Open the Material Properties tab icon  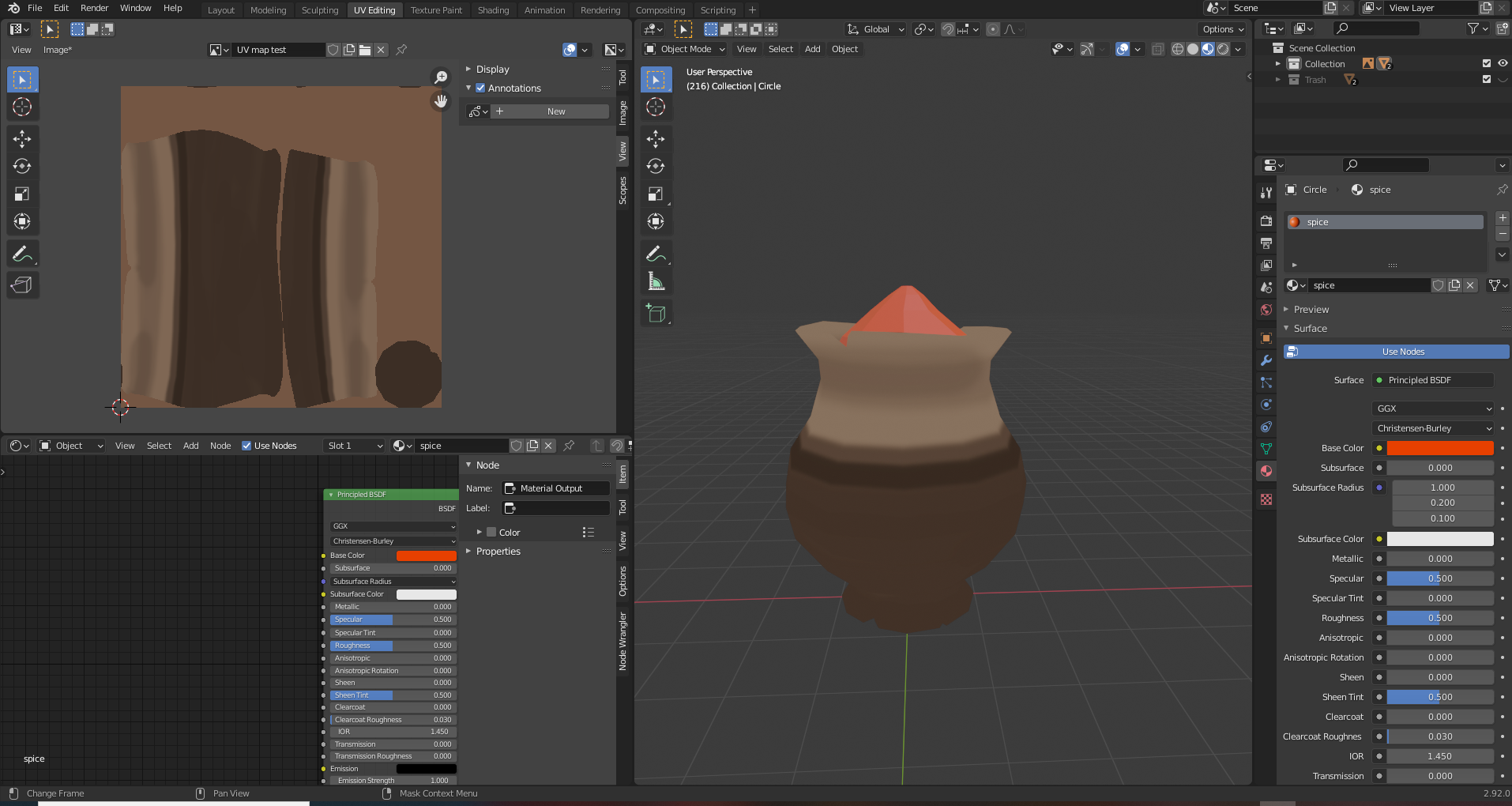[1266, 471]
